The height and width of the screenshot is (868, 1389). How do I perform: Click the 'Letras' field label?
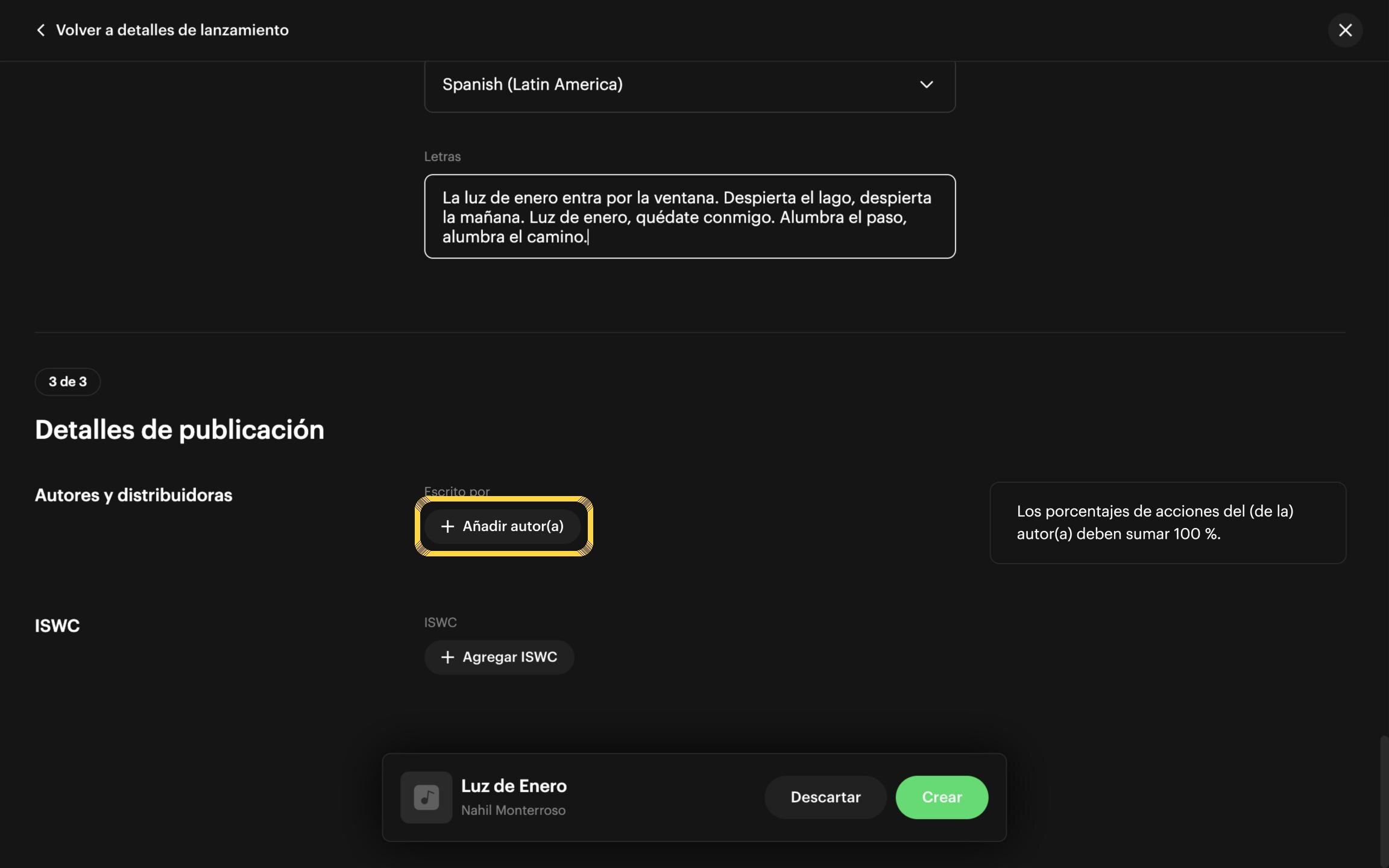(442, 157)
